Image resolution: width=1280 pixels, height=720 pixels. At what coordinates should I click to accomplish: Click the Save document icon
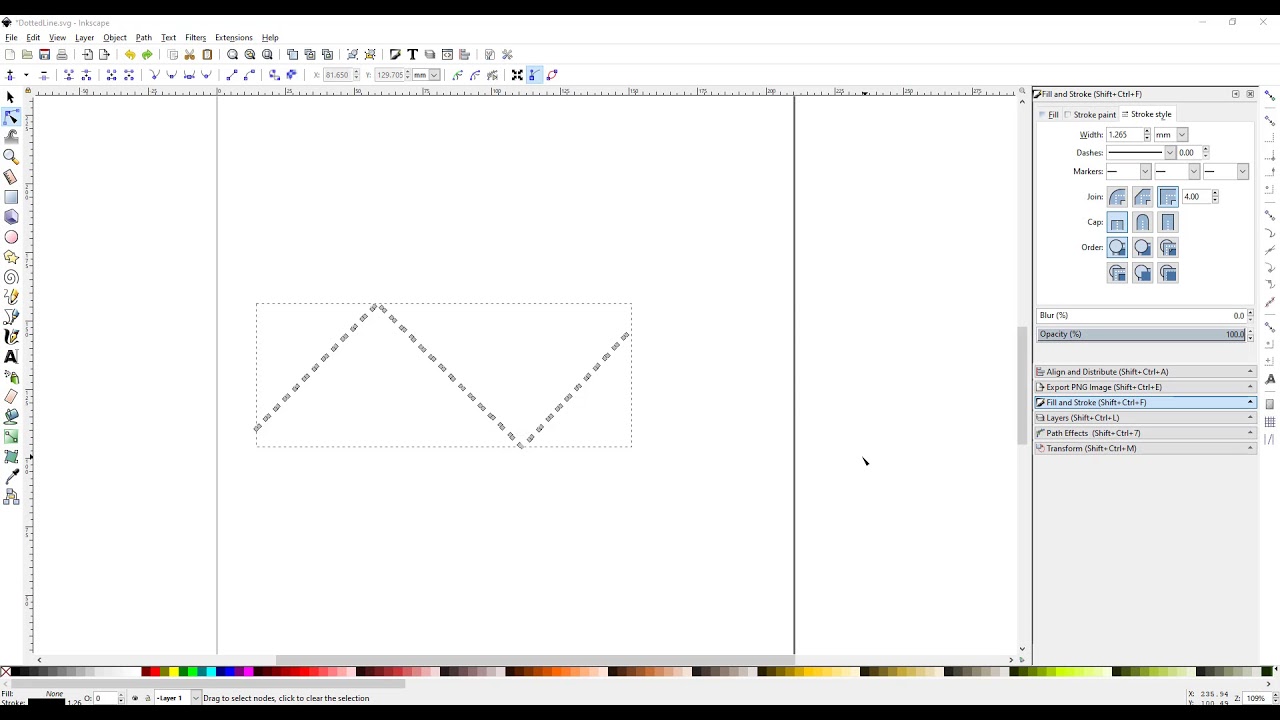coord(44,55)
